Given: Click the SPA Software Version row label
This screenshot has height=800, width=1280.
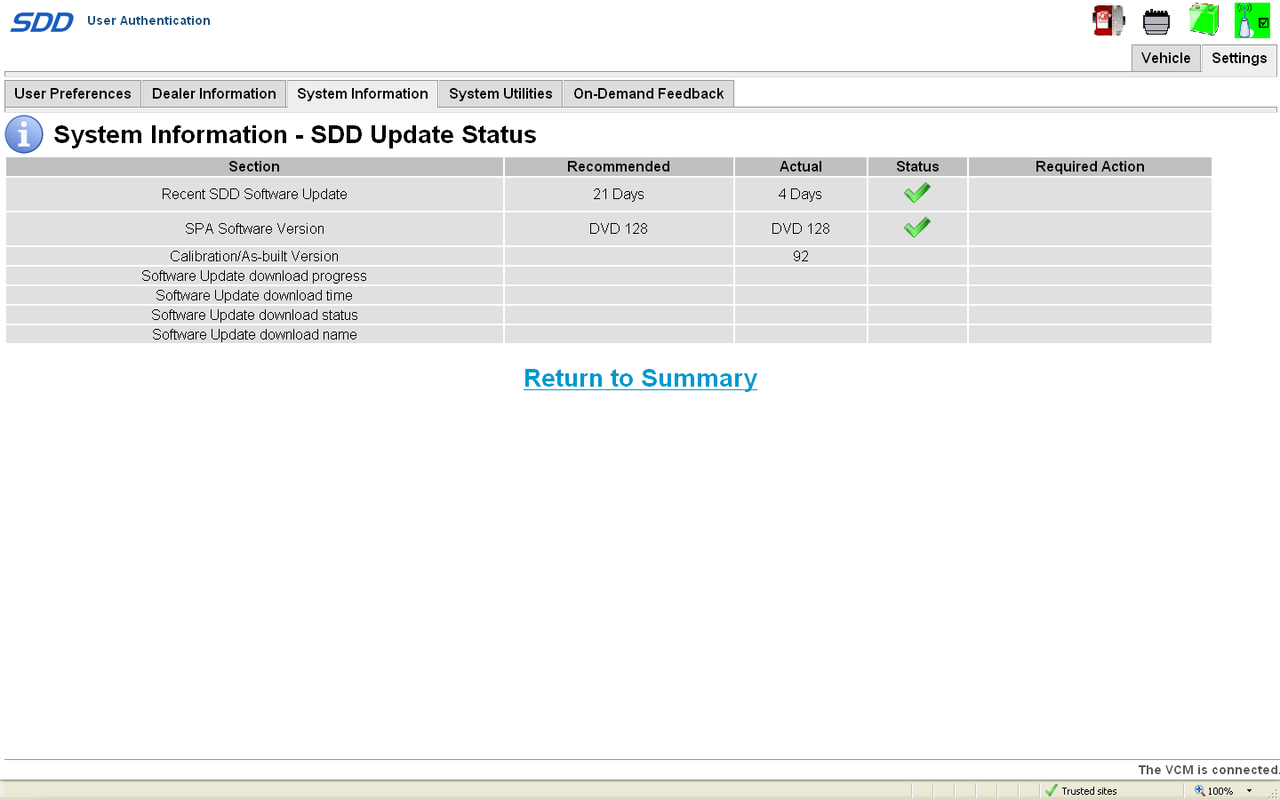Looking at the screenshot, I should pos(254,229).
